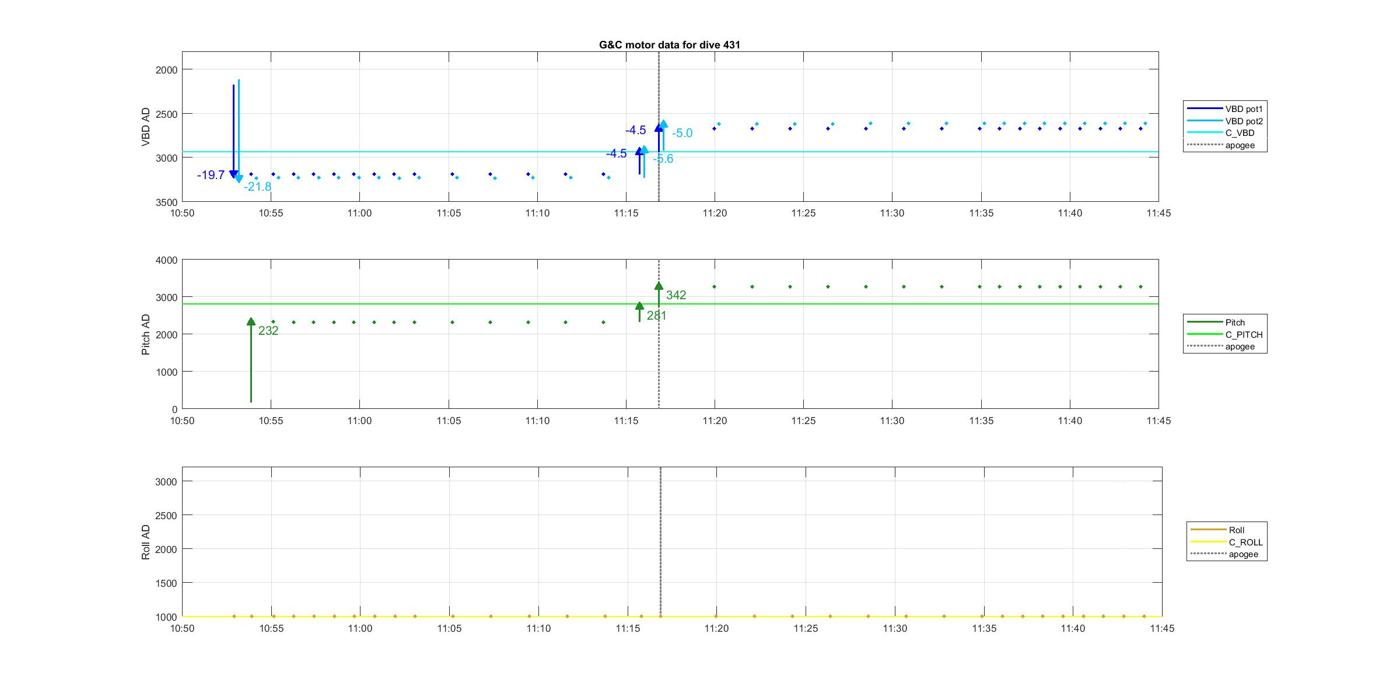The height and width of the screenshot is (693, 1400).
Task: Click the dark blue VBD pot1 legend line sample
Action: (x=1204, y=108)
